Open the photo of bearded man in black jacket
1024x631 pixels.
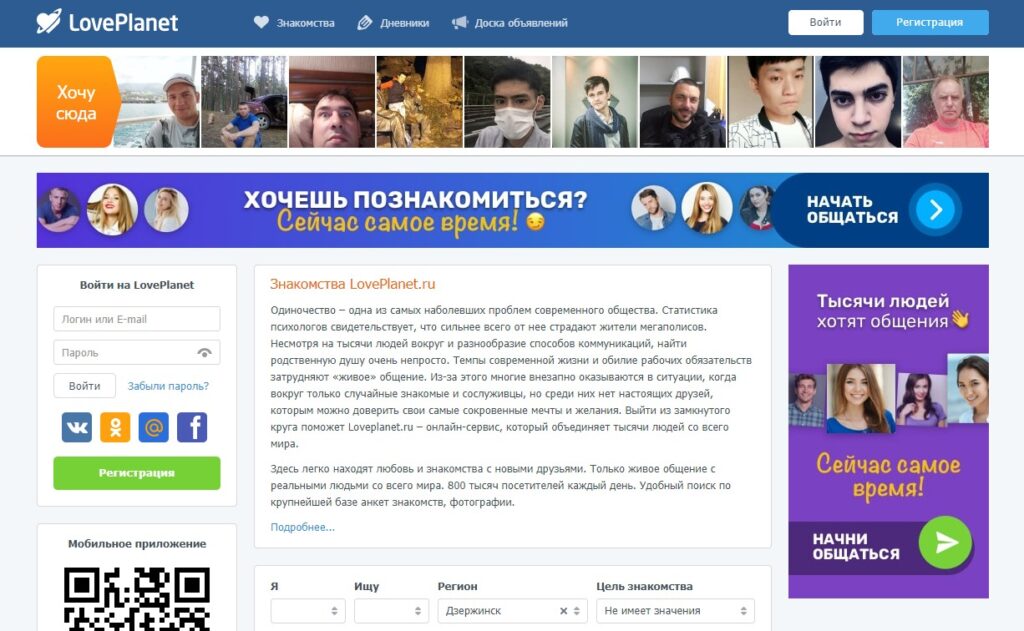pos(682,102)
